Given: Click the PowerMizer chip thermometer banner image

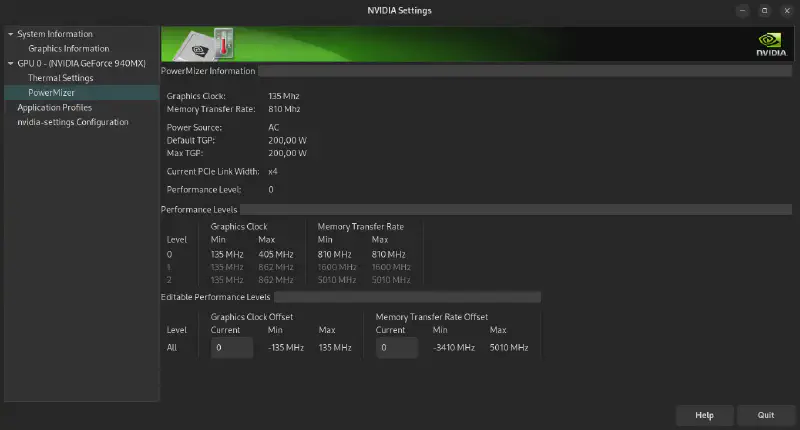Looking at the screenshot, I should point(207,43).
